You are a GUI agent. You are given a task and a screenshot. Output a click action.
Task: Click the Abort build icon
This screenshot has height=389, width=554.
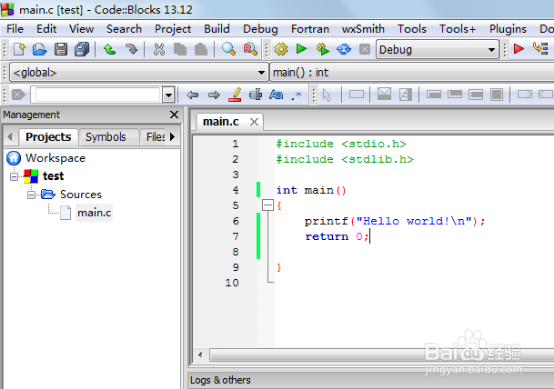pyautogui.click(x=365, y=49)
